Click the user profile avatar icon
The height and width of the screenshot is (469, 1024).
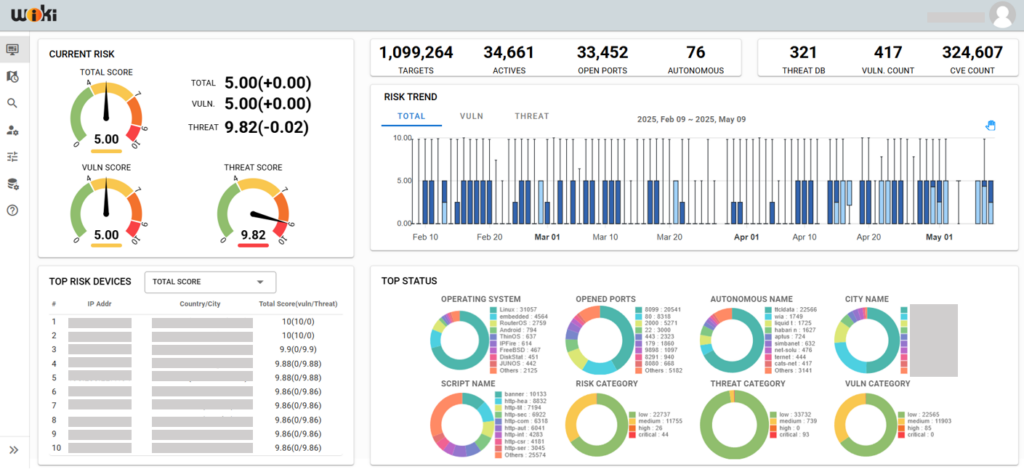(x=1001, y=14)
